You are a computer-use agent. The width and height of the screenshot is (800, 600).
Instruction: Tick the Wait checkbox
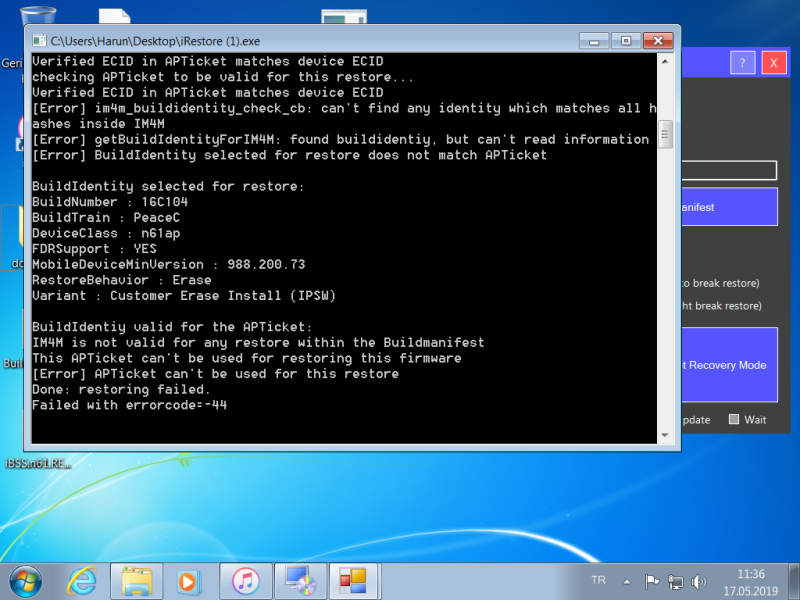click(734, 420)
